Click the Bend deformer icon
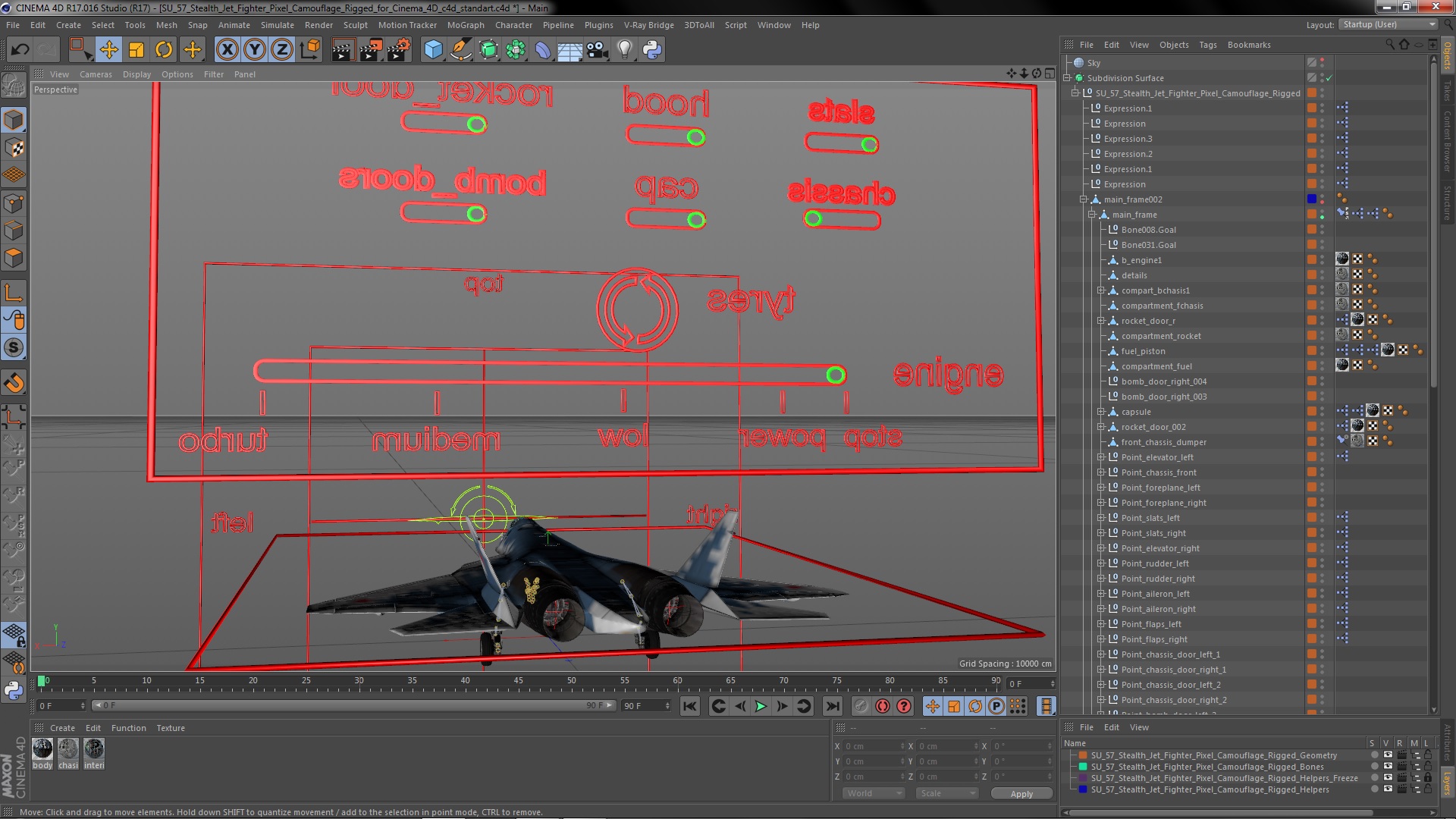1456x819 pixels. [x=543, y=50]
